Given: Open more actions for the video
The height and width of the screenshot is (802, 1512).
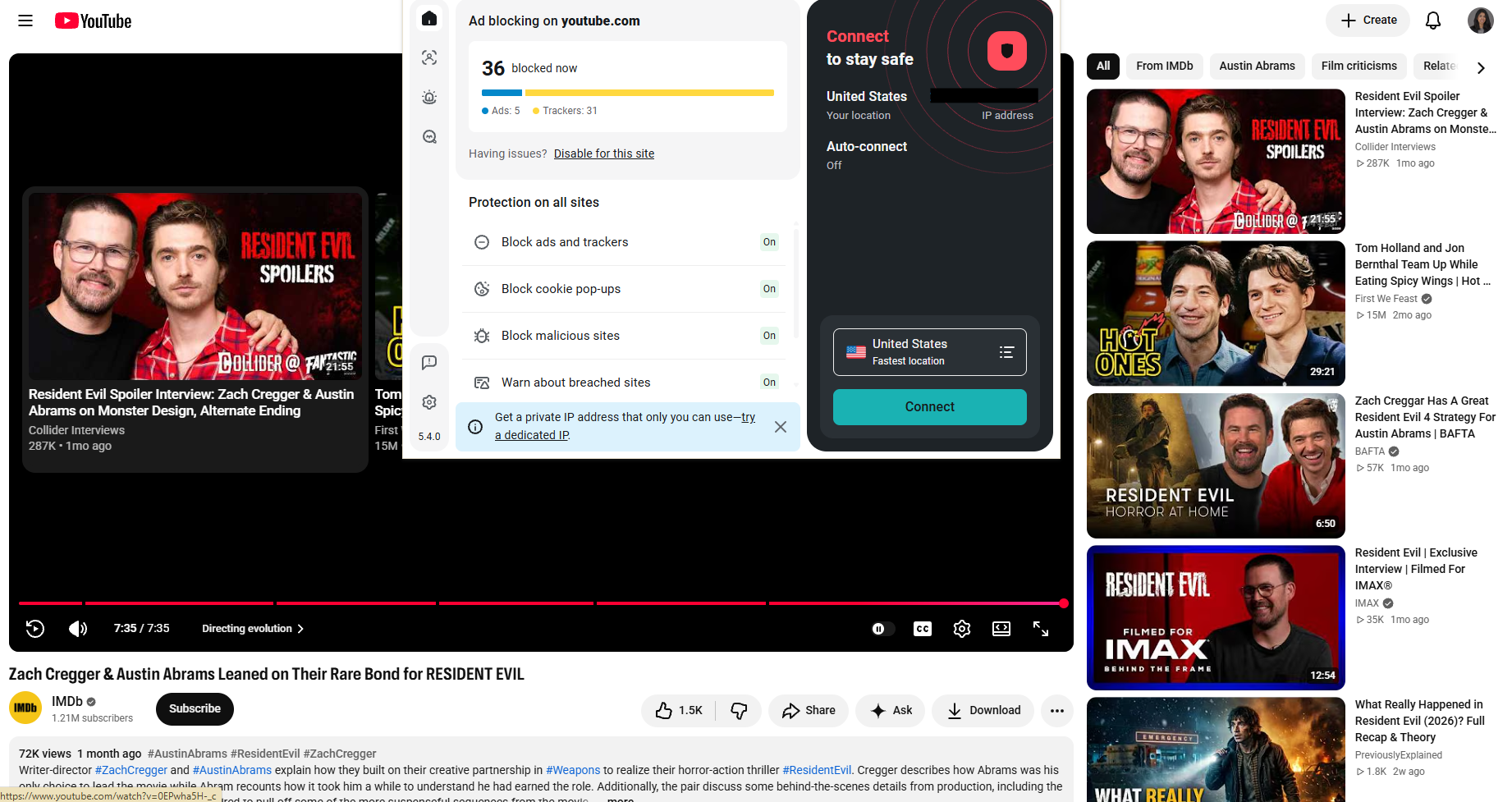Looking at the screenshot, I should [x=1057, y=710].
